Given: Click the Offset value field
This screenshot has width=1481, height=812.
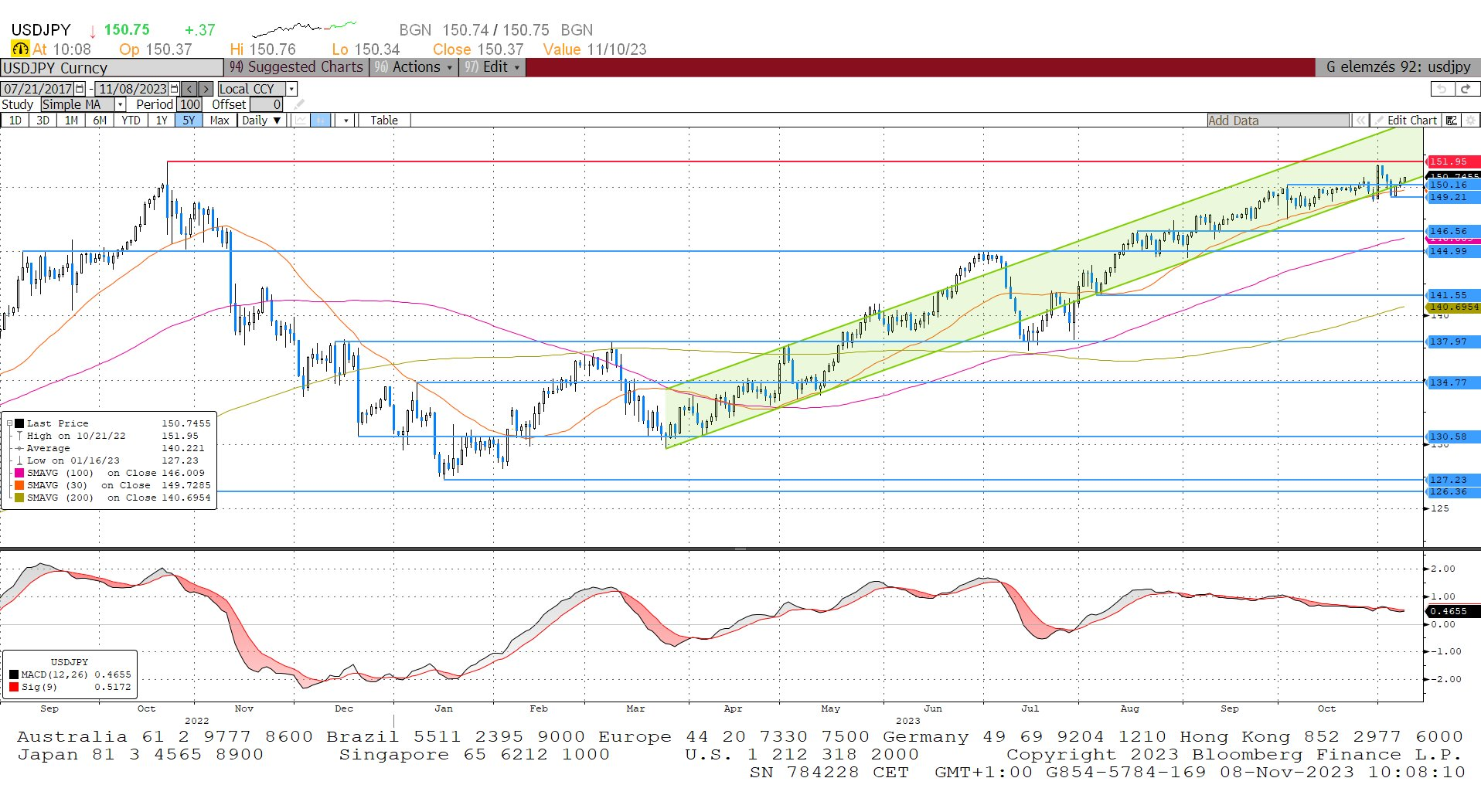Looking at the screenshot, I should tap(266, 104).
